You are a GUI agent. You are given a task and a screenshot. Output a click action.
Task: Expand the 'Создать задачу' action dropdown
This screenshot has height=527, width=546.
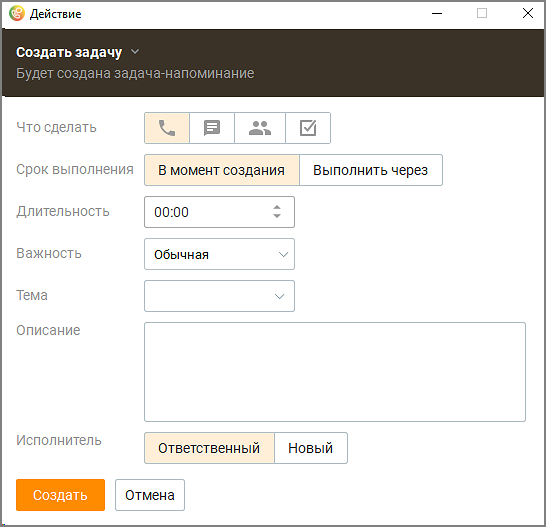[135, 52]
